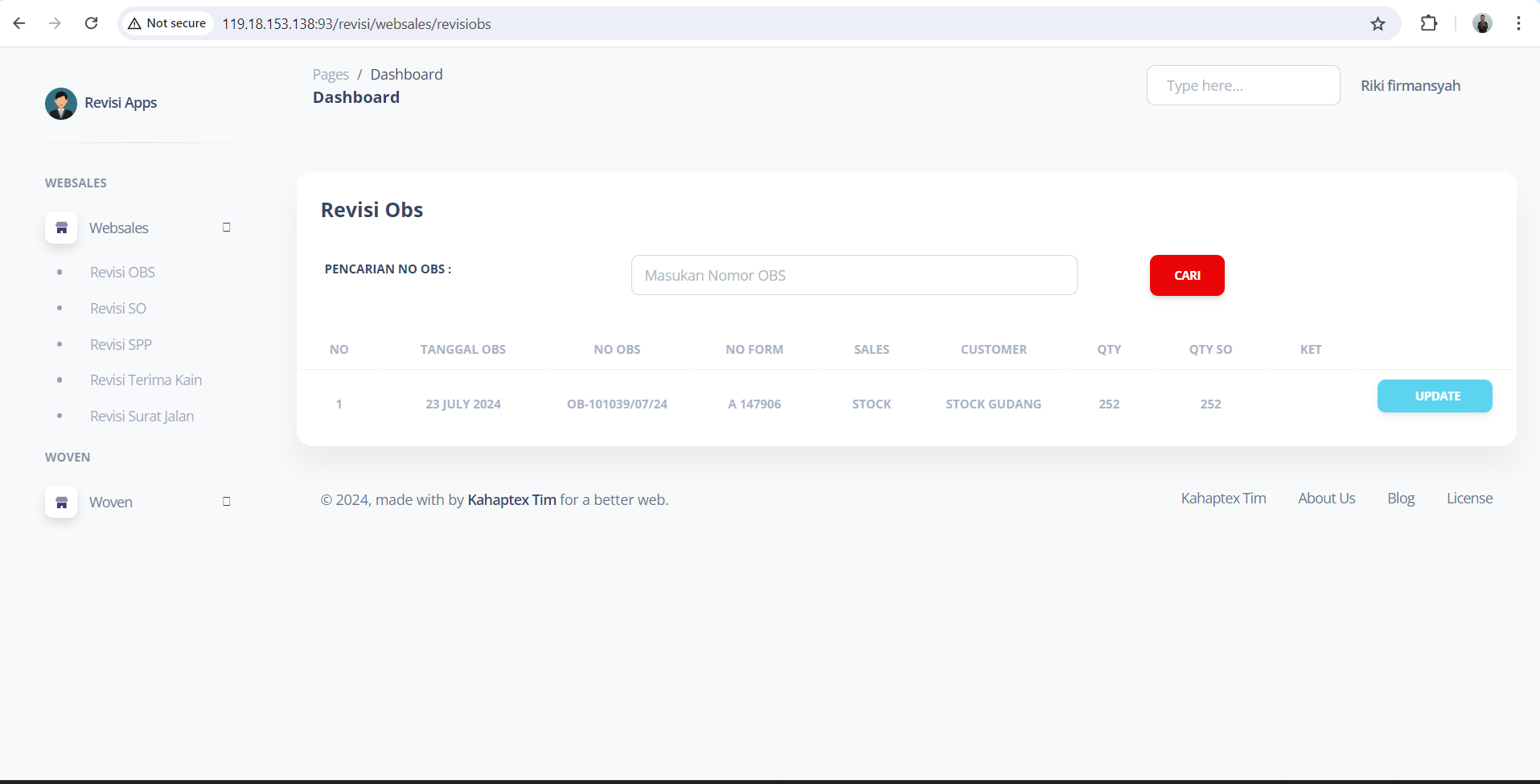
Task: Select Revisi Surat Jalan in sidebar
Action: point(142,417)
